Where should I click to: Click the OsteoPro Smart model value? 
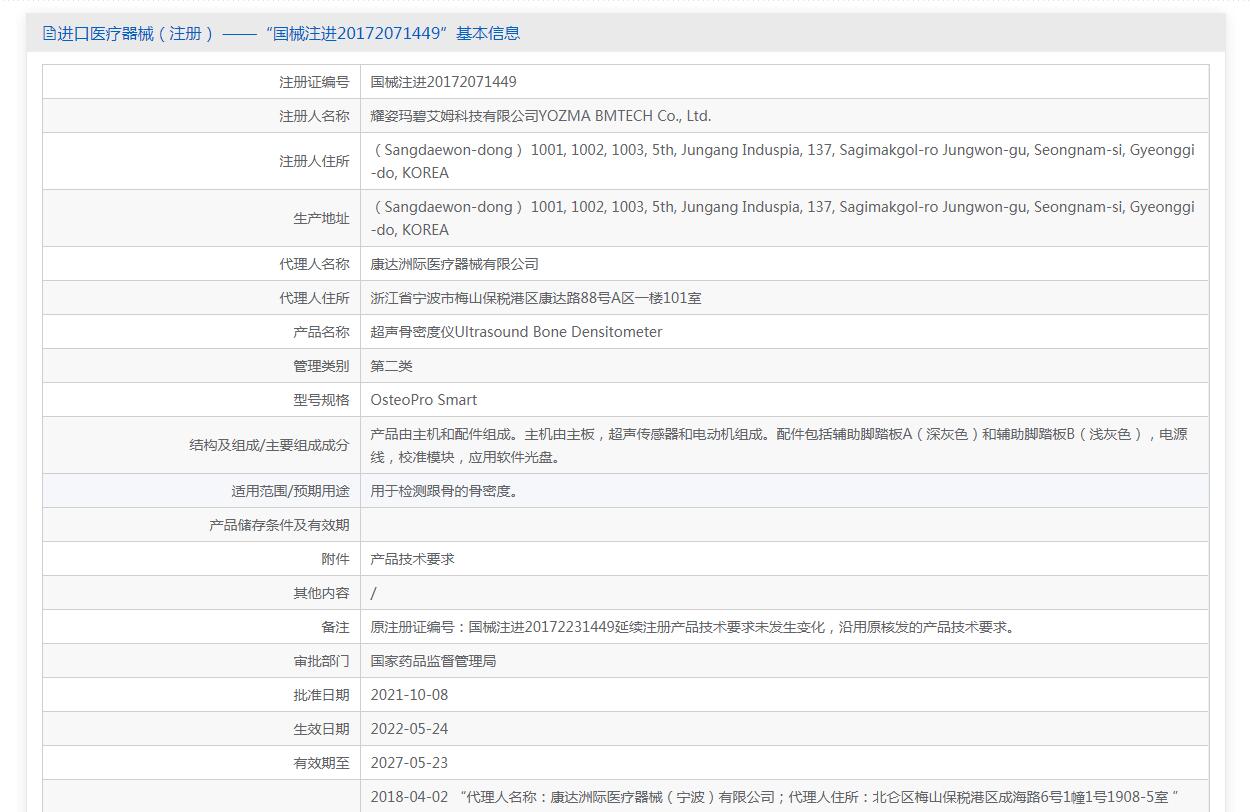coord(423,400)
